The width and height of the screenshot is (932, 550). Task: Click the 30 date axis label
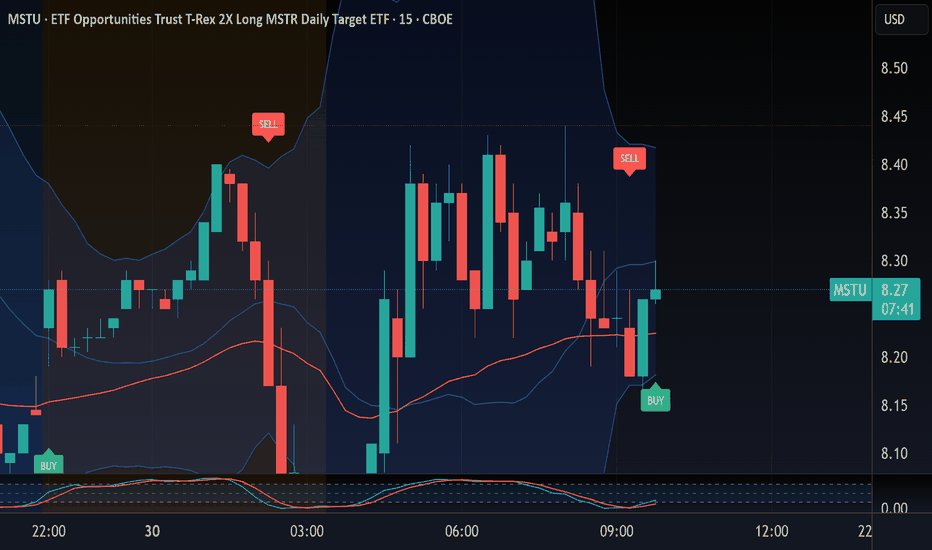[152, 531]
